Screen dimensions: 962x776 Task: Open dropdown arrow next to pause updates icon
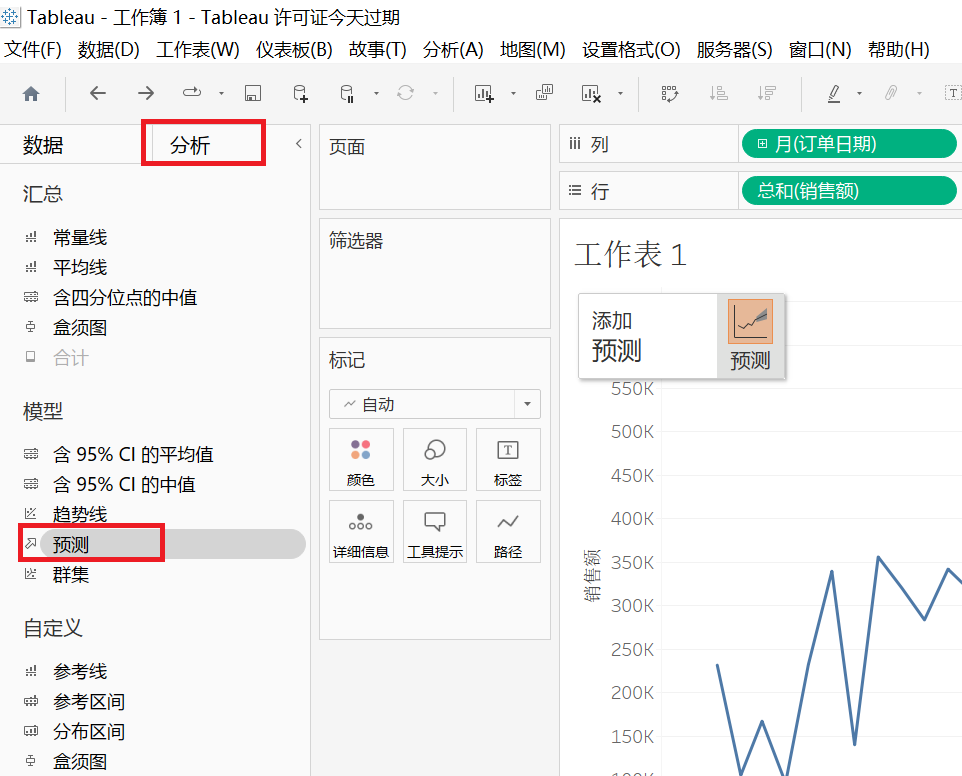coord(376,94)
